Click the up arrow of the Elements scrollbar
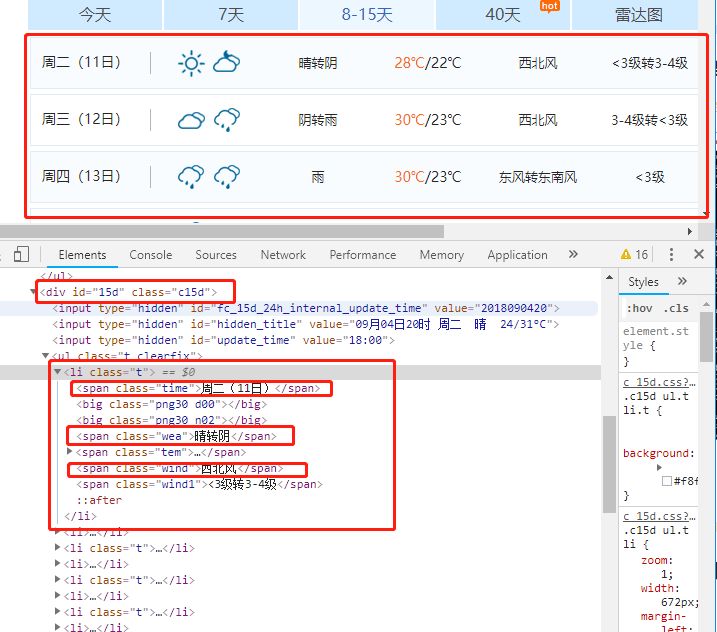This screenshot has height=632, width=717. tap(609, 277)
